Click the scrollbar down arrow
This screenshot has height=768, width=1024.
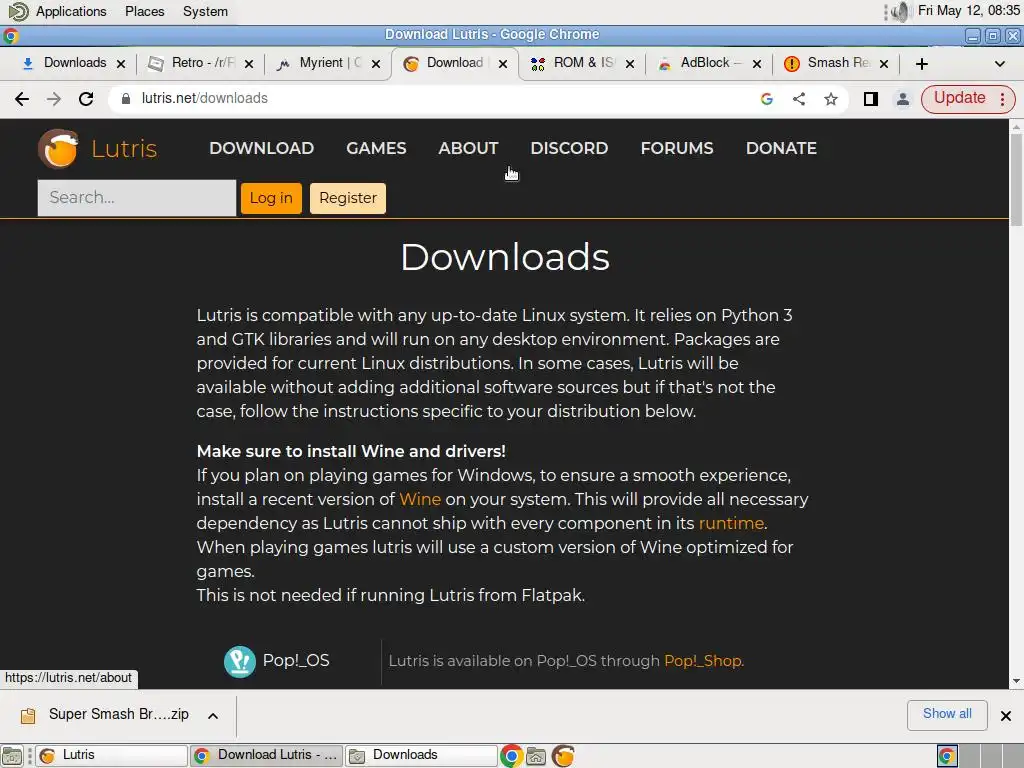pyautogui.click(x=1016, y=681)
